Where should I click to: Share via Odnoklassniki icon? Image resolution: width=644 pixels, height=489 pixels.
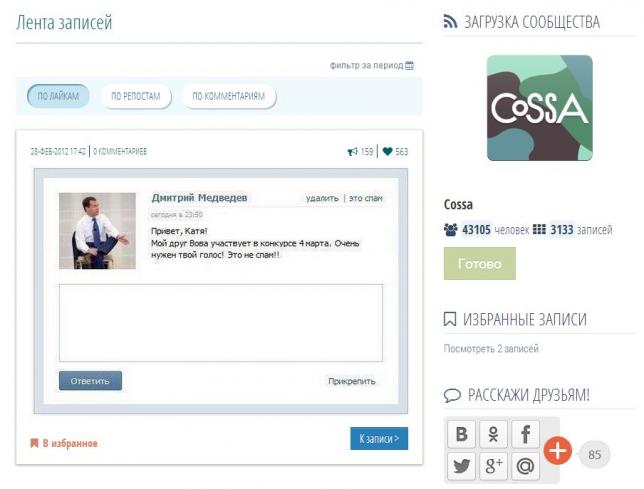(493, 434)
